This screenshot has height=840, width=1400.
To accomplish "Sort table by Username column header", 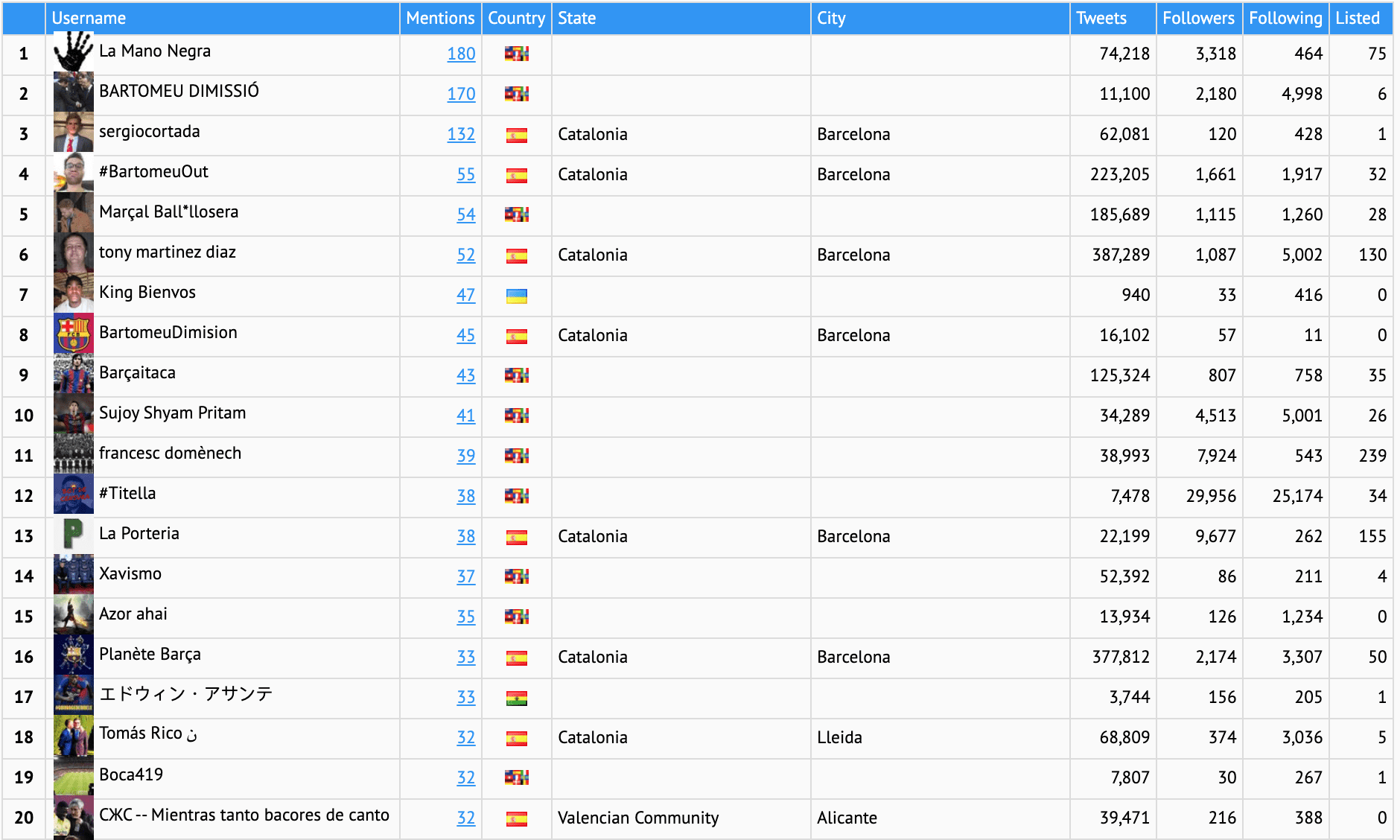I will [89, 18].
